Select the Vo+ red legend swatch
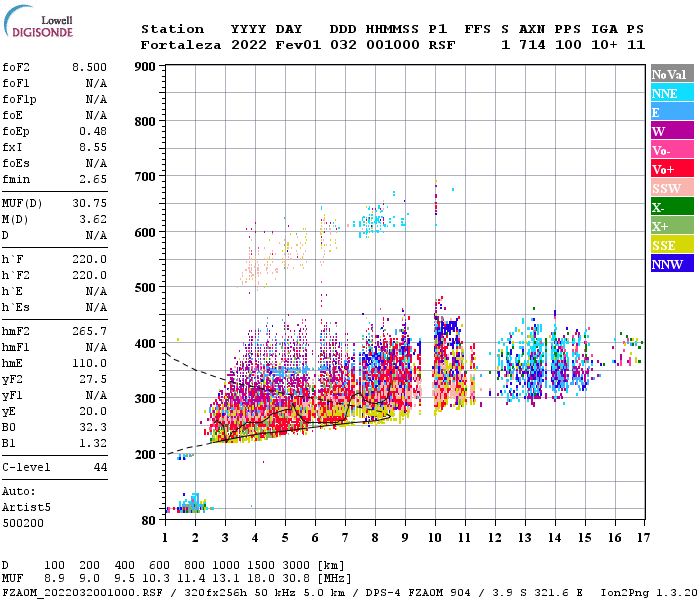700x600 pixels. 672,169
